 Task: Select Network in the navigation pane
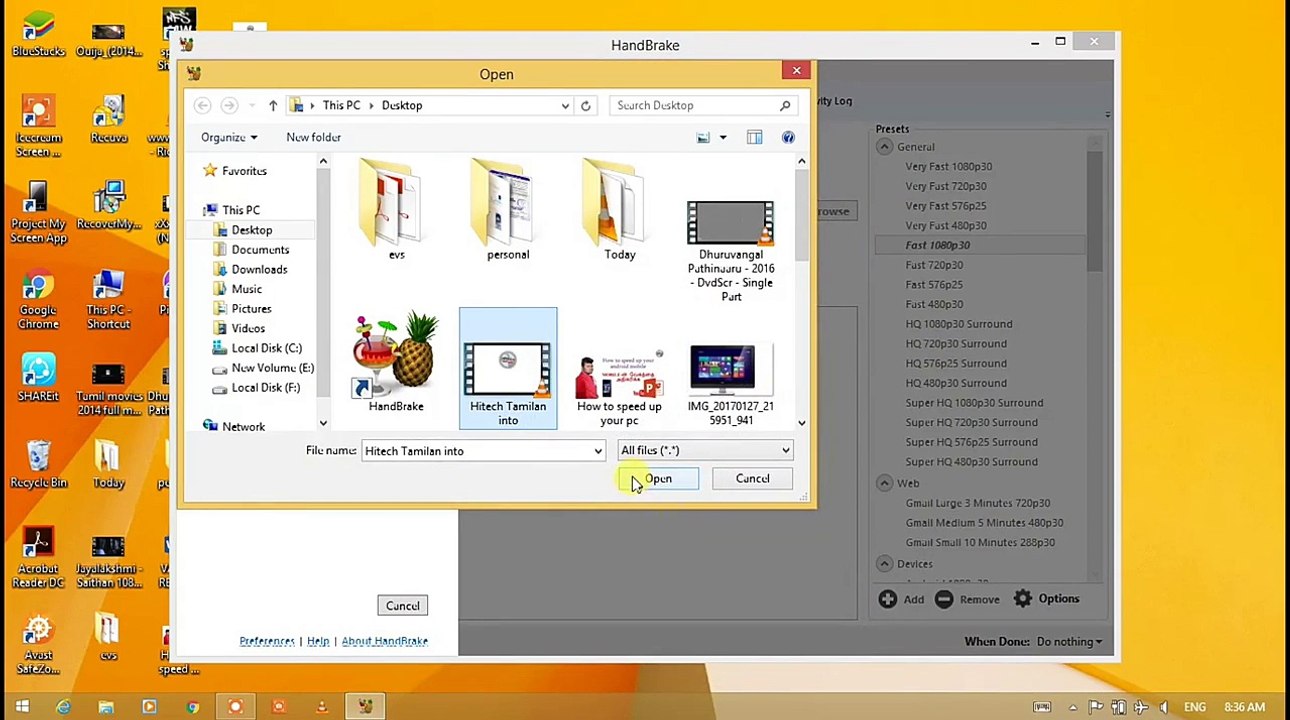tap(243, 427)
